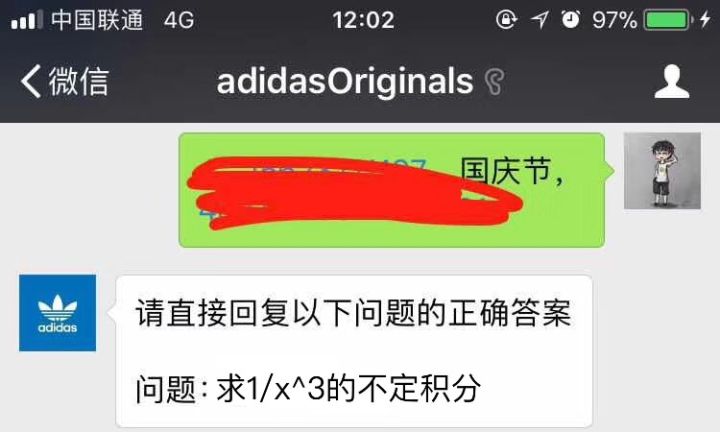The width and height of the screenshot is (720, 432).
Task: Open the contact profile person icon
Action: pyautogui.click(x=672, y=81)
